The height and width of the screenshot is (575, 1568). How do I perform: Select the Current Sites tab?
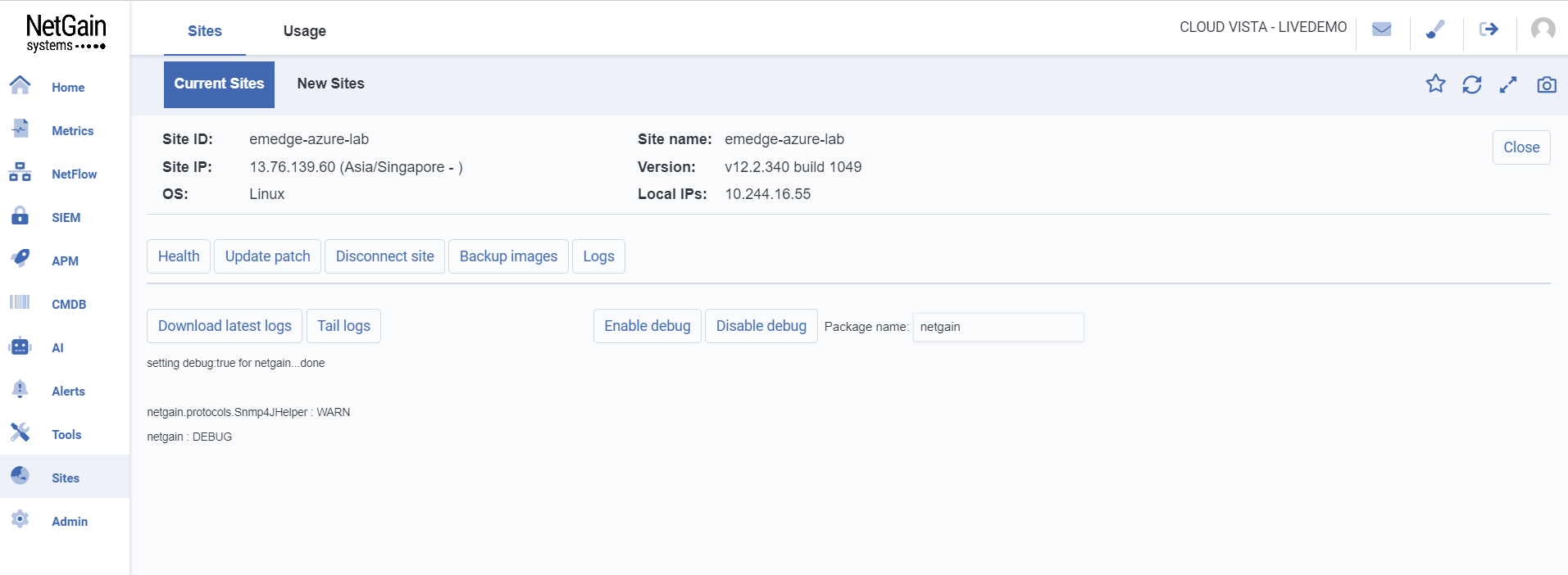219,84
